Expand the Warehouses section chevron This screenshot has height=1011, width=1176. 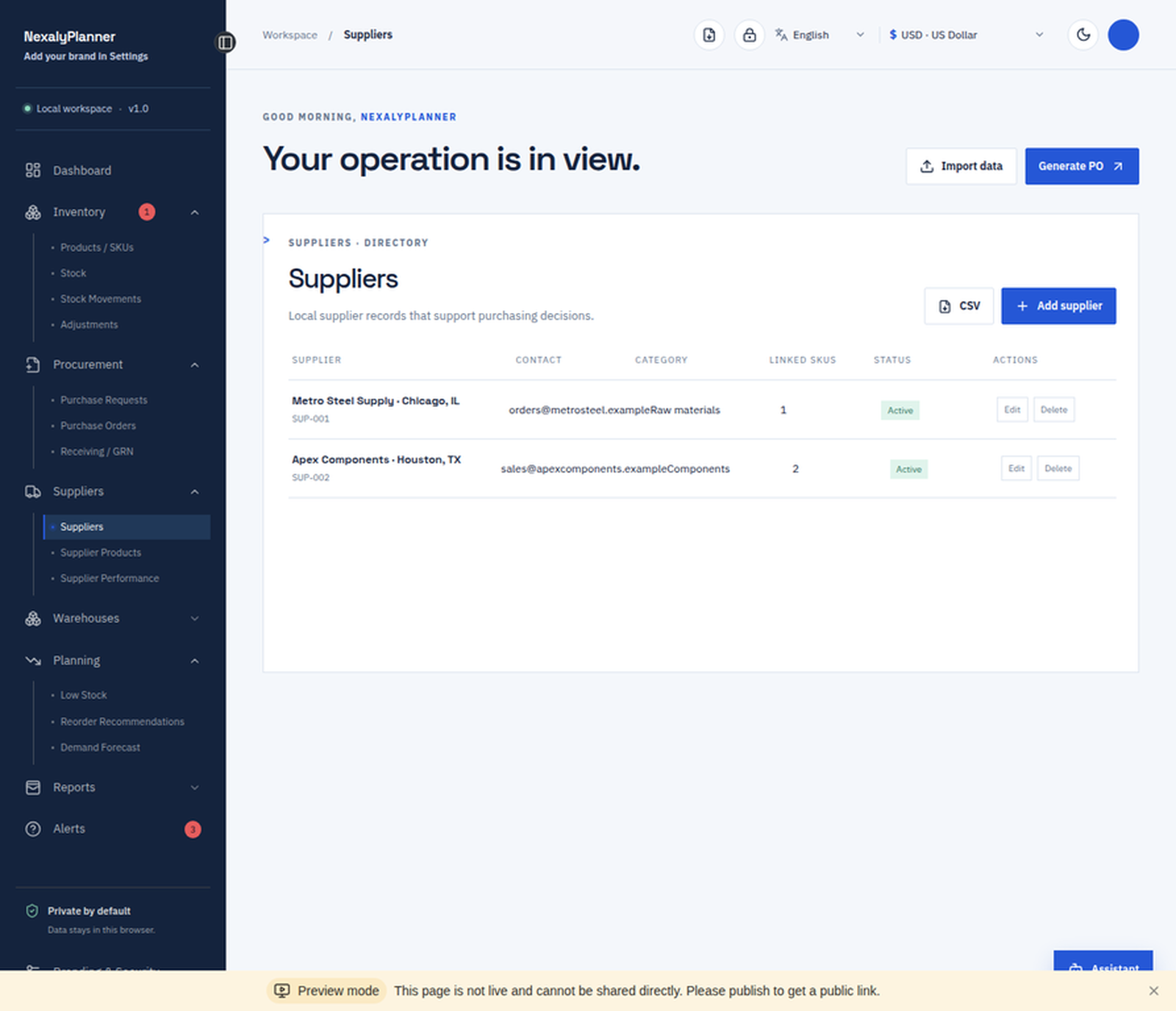pos(195,619)
